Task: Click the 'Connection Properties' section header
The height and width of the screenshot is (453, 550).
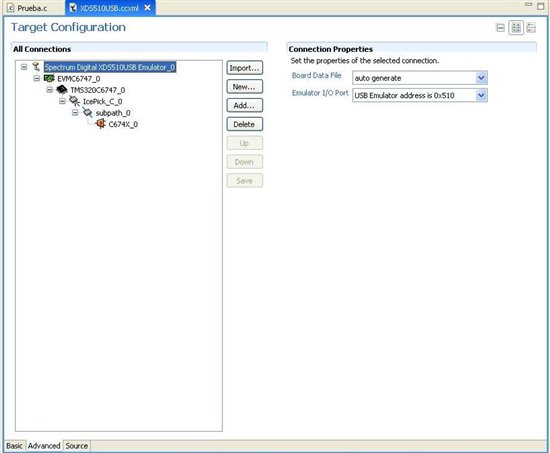Action: 330,49
